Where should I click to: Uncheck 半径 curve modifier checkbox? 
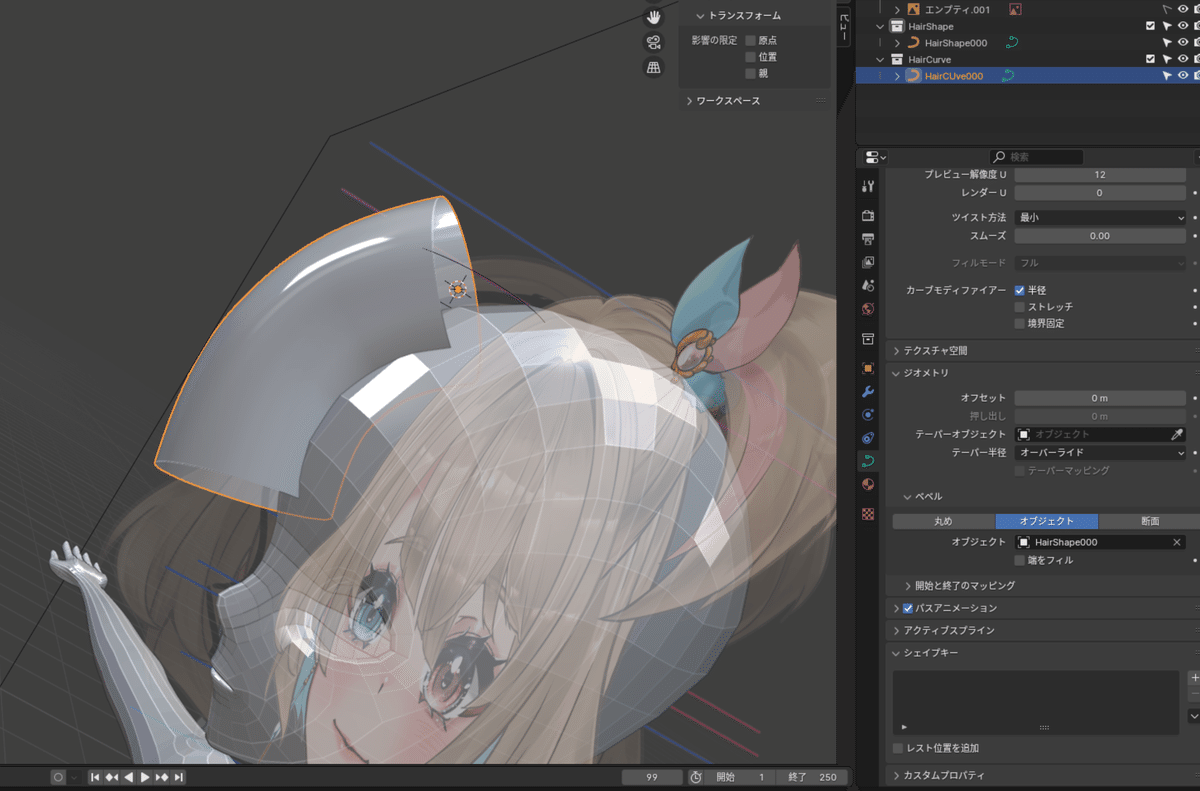point(1020,290)
